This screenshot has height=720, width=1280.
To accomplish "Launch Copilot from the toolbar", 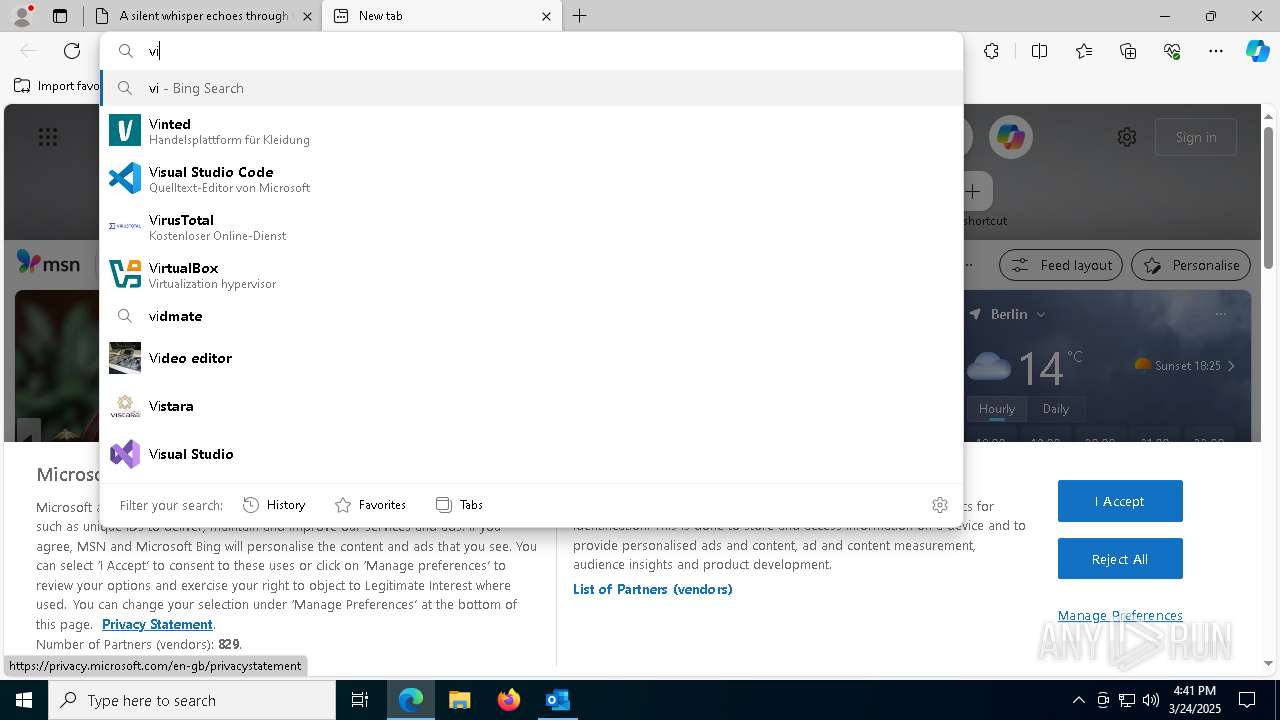I will (x=1257, y=51).
